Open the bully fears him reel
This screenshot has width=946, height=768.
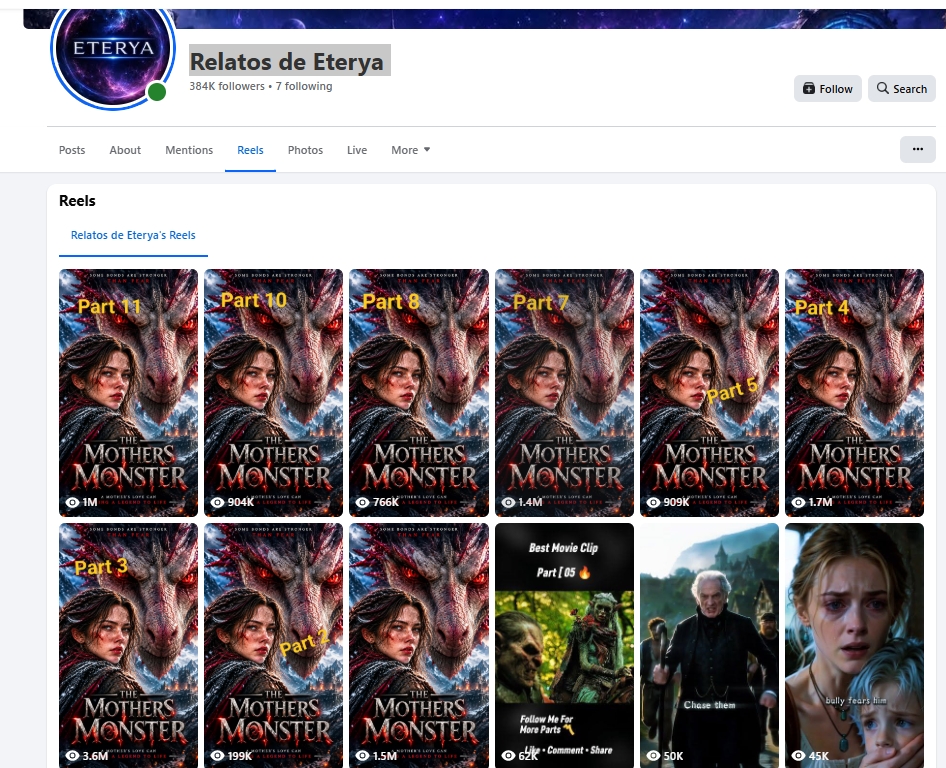click(854, 646)
